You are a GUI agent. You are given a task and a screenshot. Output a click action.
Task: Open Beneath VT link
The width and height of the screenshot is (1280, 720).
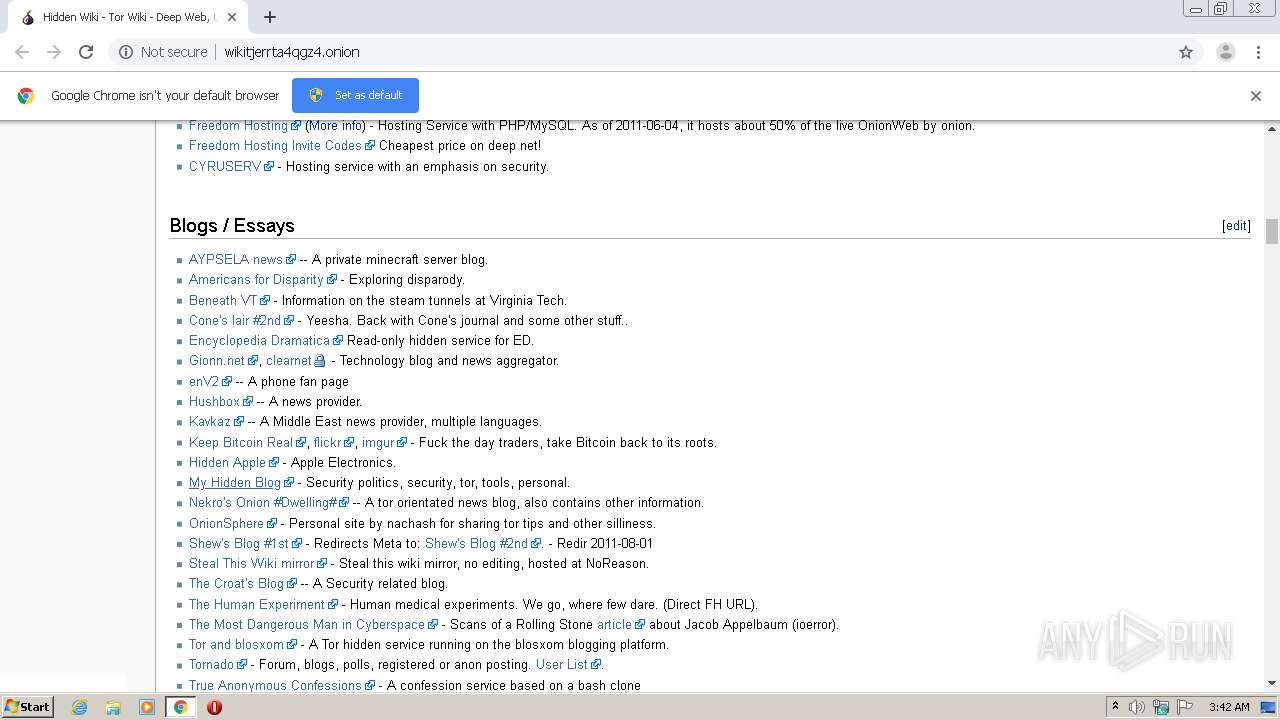[x=223, y=300]
